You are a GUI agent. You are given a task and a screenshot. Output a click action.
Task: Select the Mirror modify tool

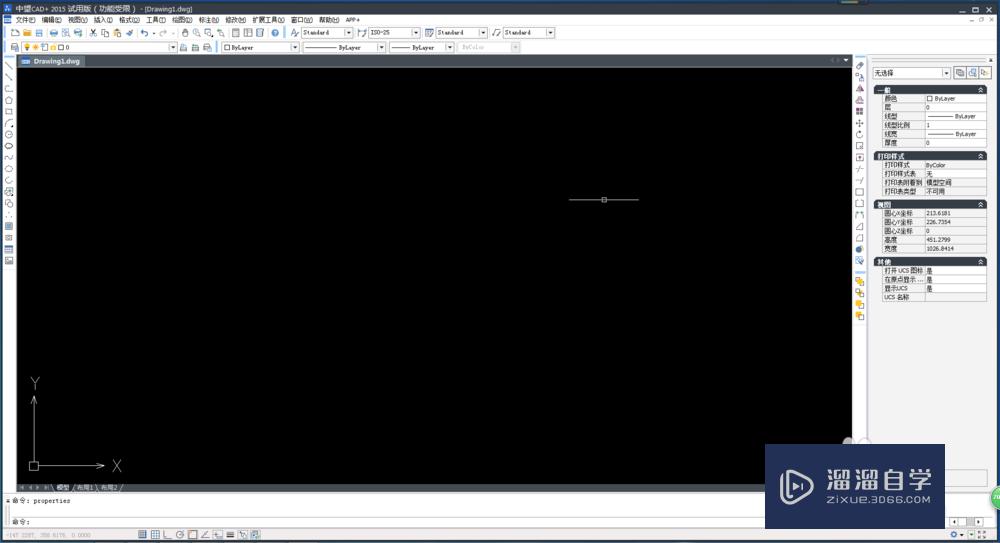tap(860, 89)
